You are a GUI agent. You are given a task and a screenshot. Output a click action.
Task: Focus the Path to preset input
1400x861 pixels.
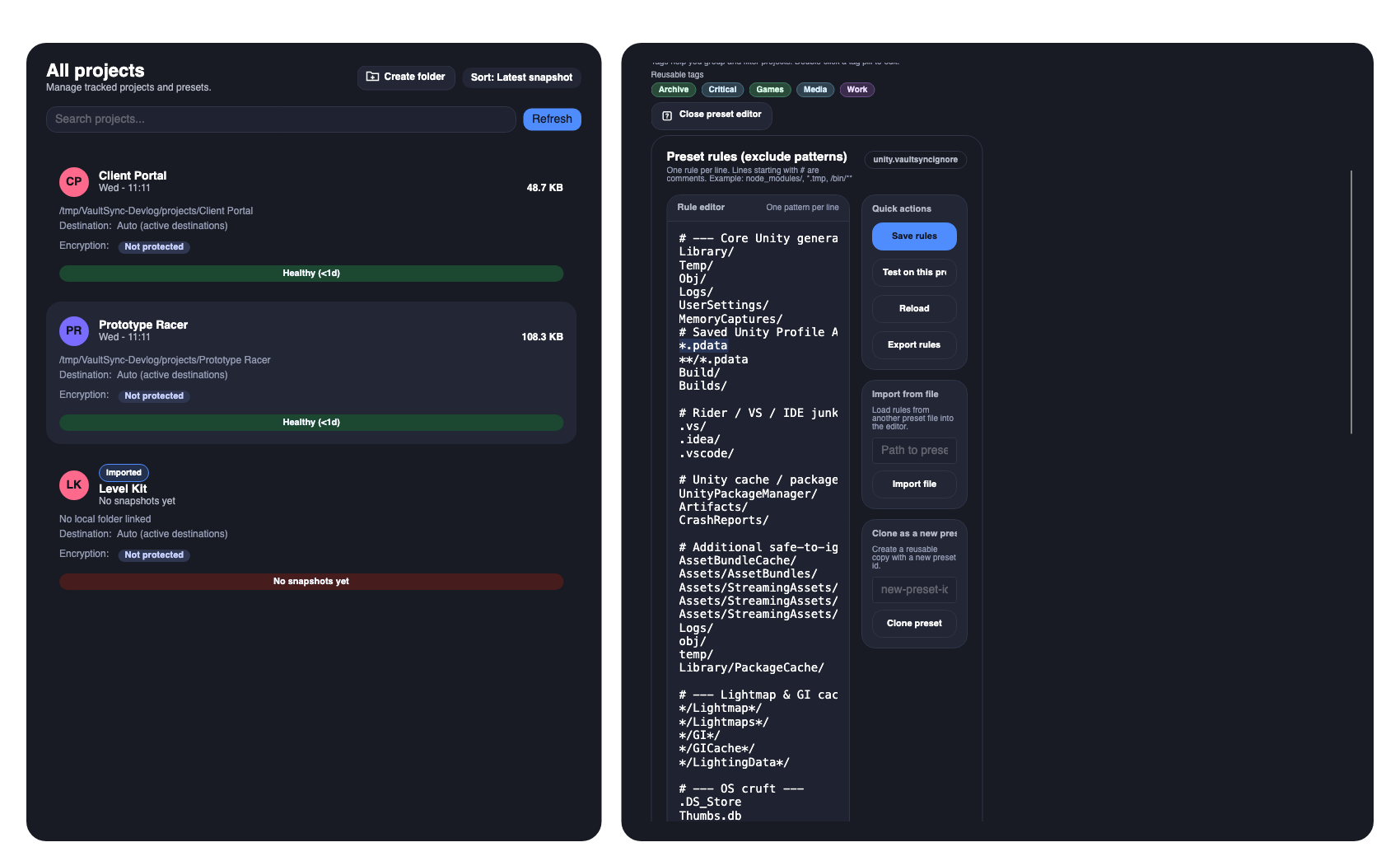pyautogui.click(x=914, y=451)
